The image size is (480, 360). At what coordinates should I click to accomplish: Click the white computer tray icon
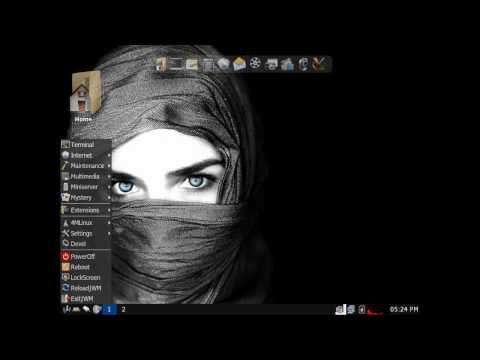coord(340,309)
